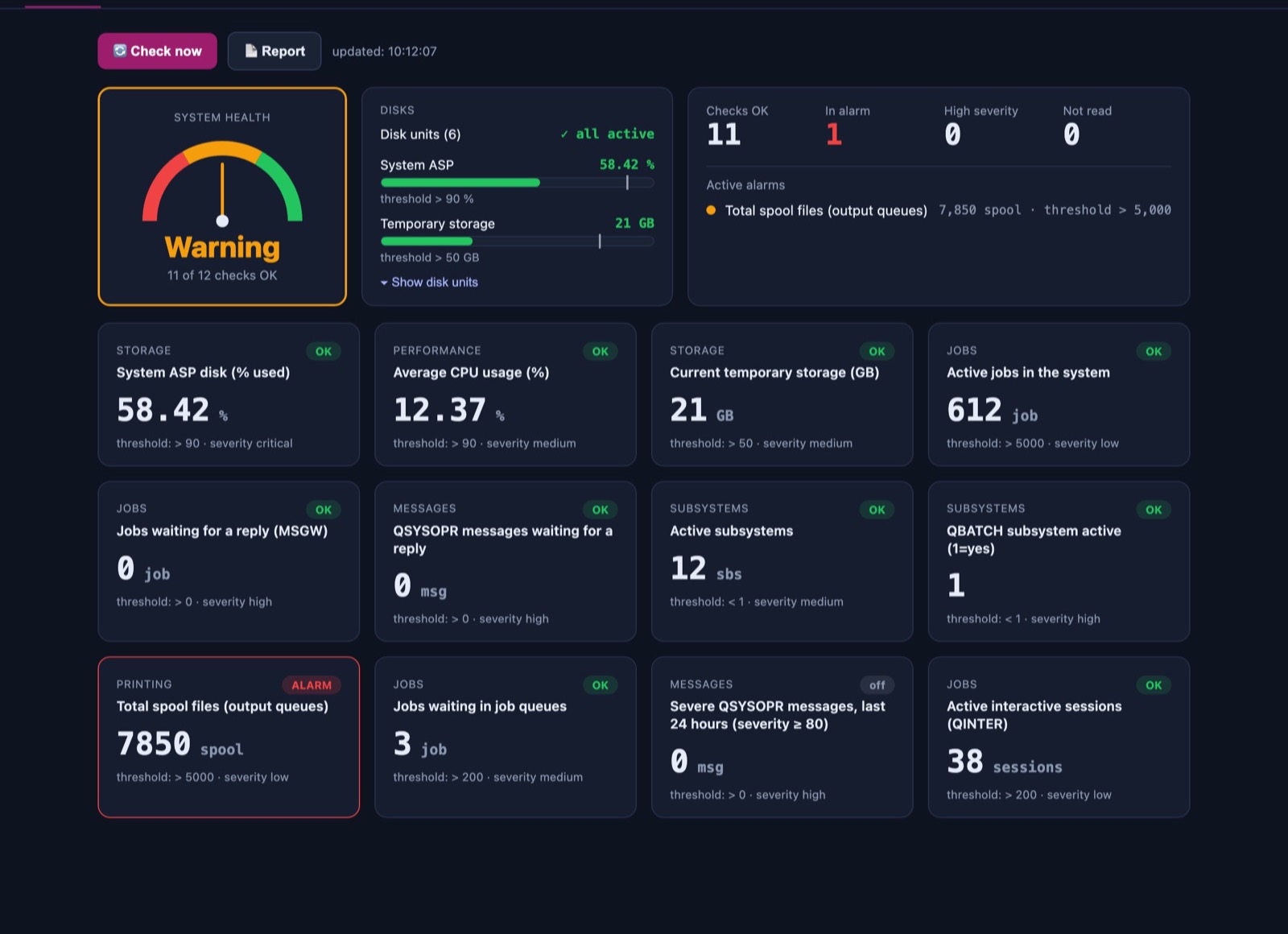Click the OK badge on Active subsystems card
1288x934 pixels.
(877, 510)
